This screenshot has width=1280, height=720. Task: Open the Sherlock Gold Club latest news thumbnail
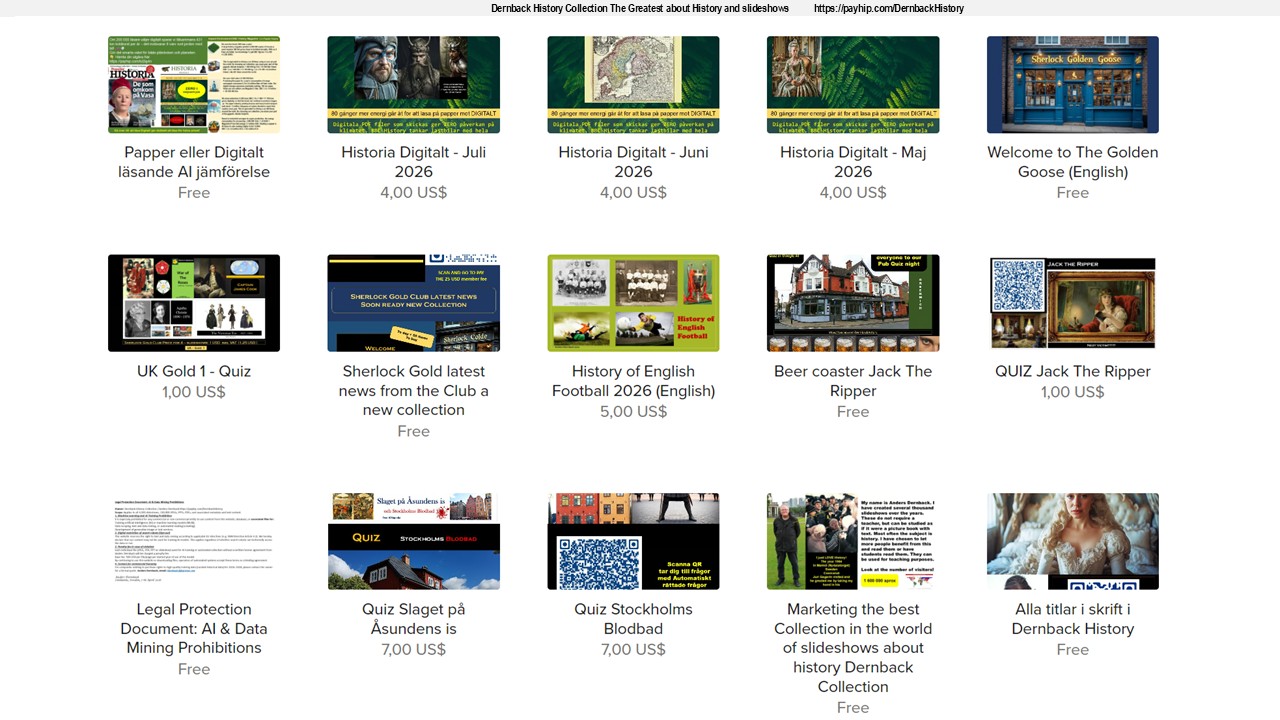[413, 303]
